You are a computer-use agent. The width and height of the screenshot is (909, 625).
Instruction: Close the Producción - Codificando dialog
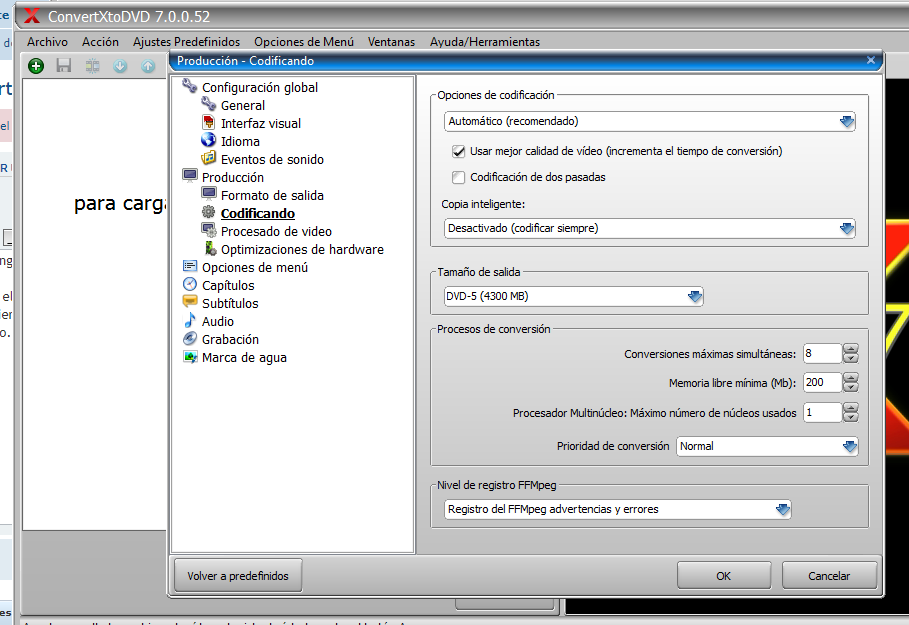point(871,60)
